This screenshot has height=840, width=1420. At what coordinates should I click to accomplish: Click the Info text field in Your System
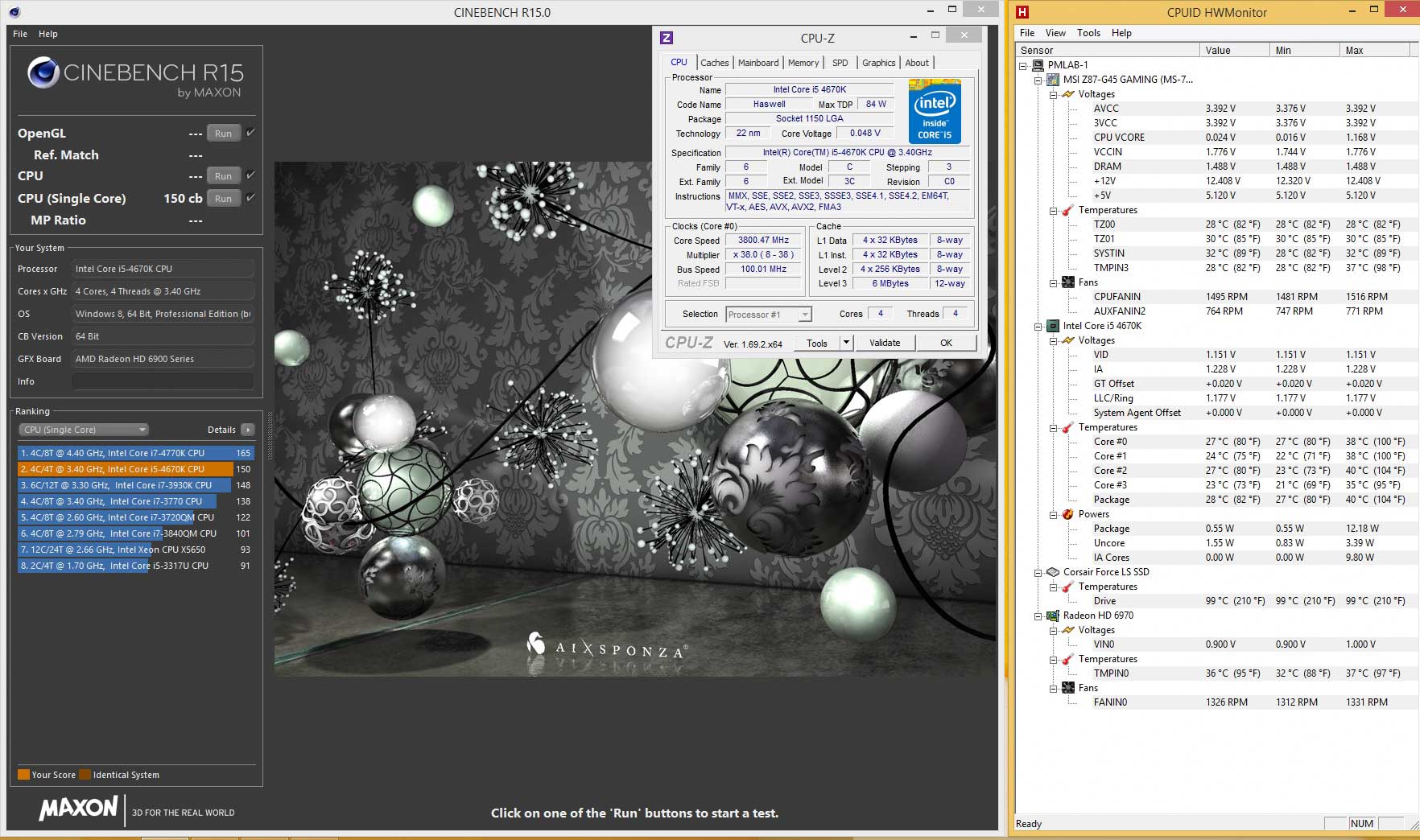pyautogui.click(x=163, y=381)
